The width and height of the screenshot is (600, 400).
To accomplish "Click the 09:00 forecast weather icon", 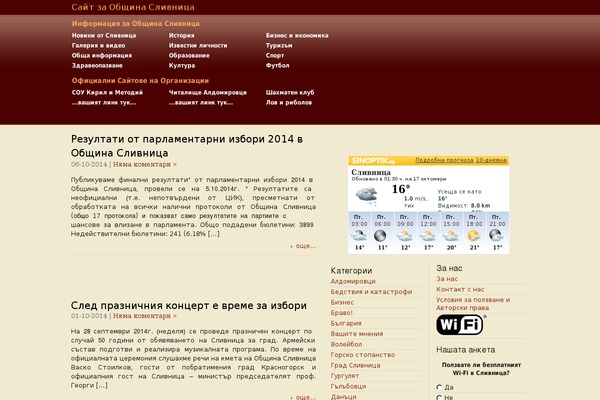I will (x=405, y=236).
